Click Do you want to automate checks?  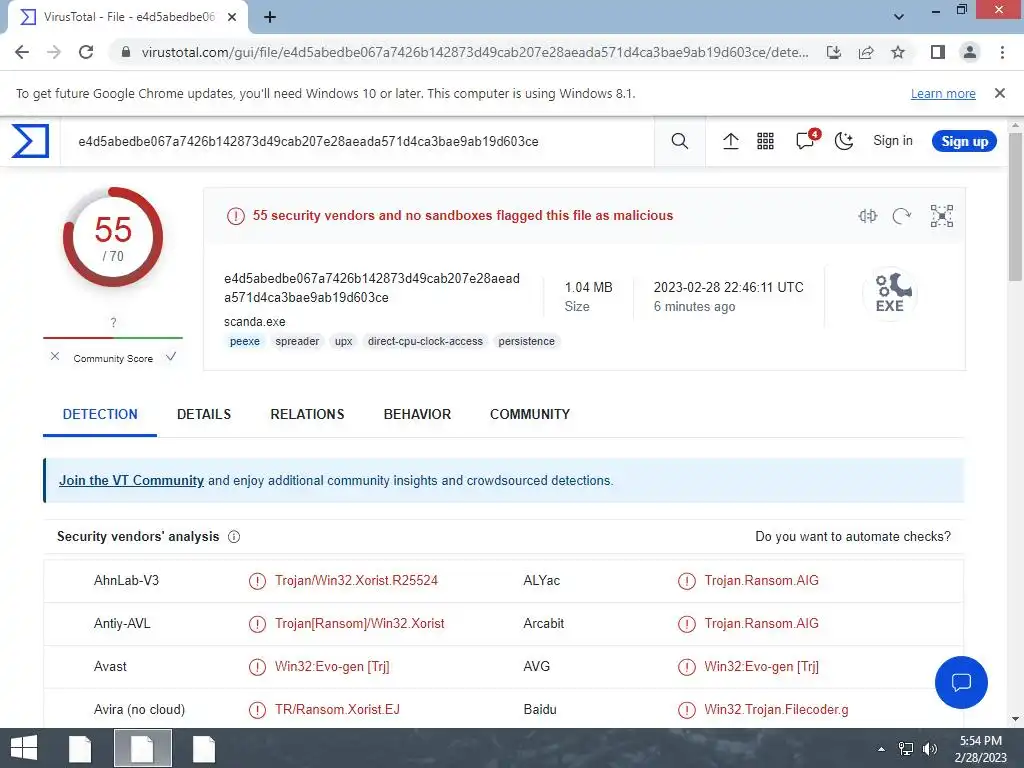point(853,537)
